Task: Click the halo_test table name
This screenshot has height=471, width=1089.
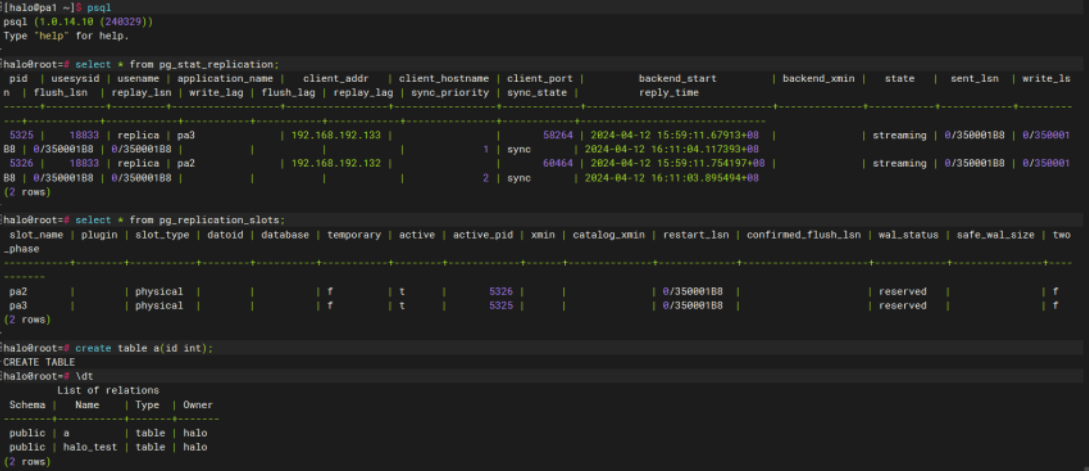Action: point(90,447)
